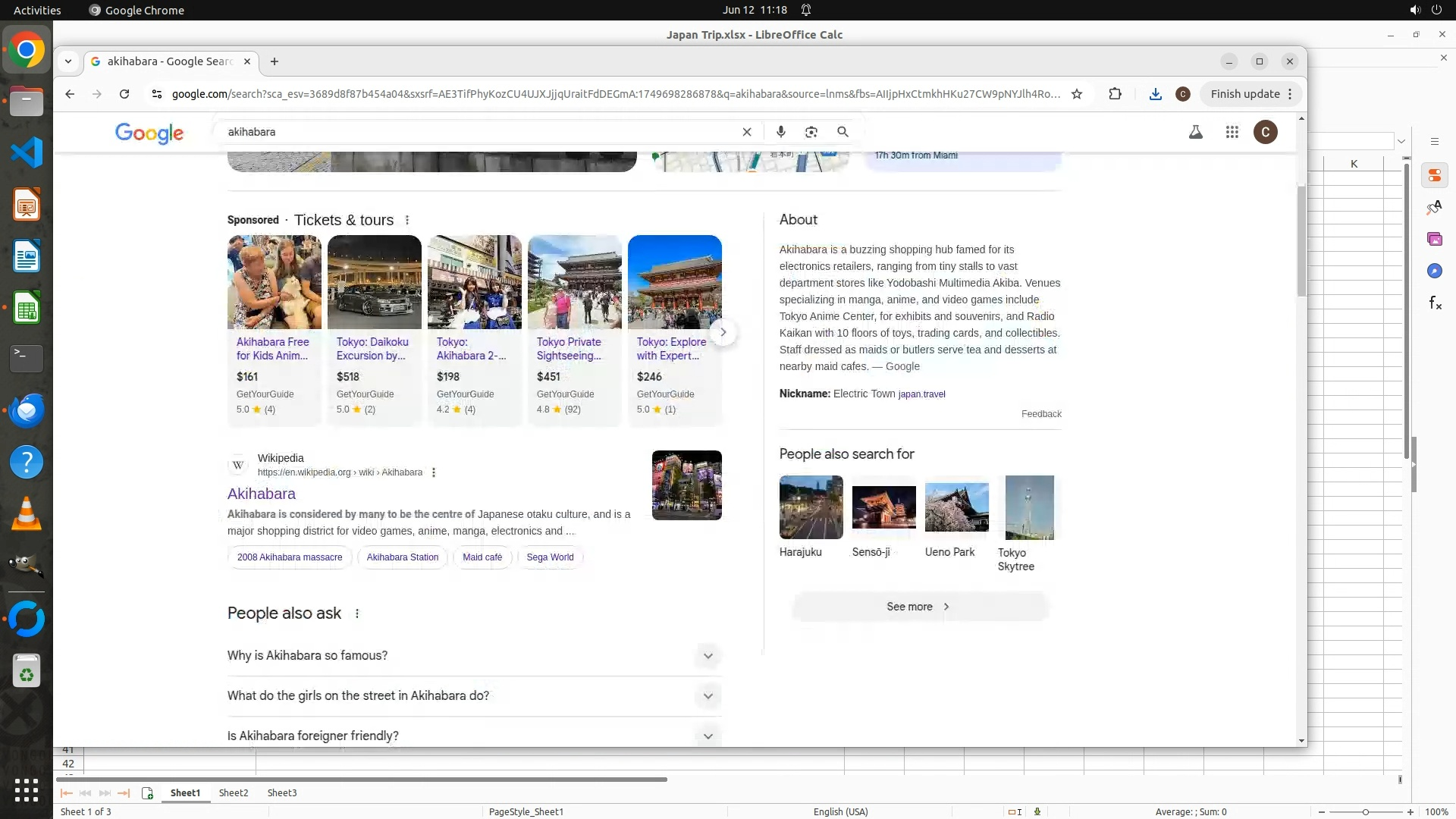Click the voice search microphone icon
This screenshot has height=819, width=1456.
tap(780, 132)
